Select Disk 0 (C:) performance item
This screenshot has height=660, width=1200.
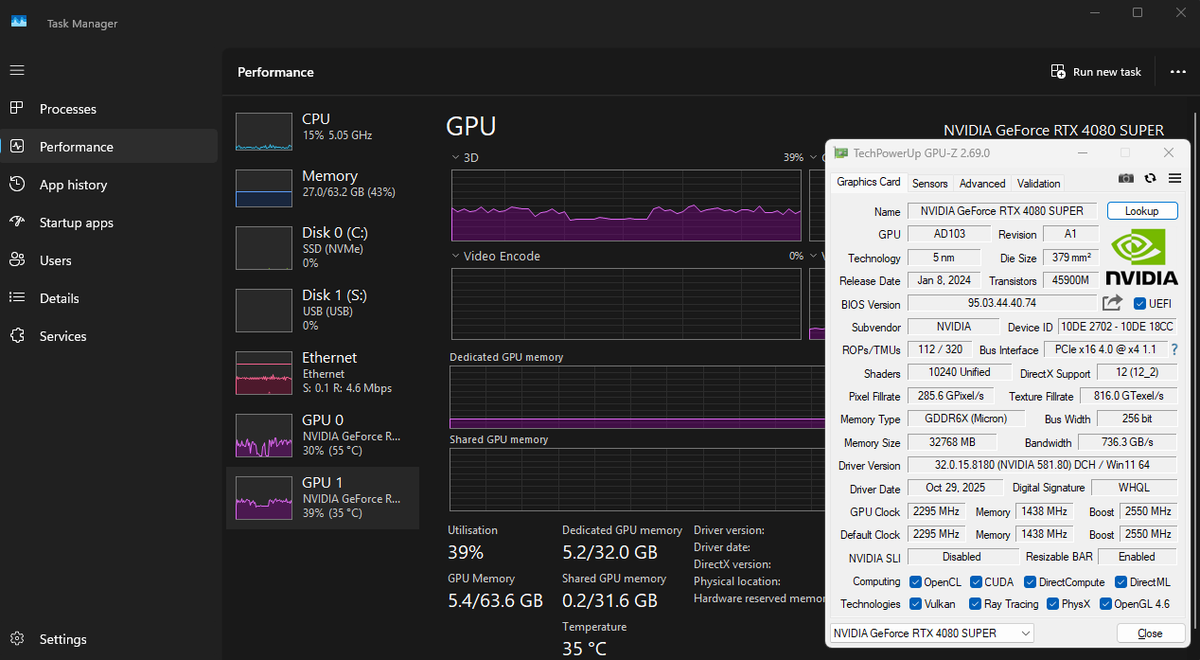click(323, 248)
